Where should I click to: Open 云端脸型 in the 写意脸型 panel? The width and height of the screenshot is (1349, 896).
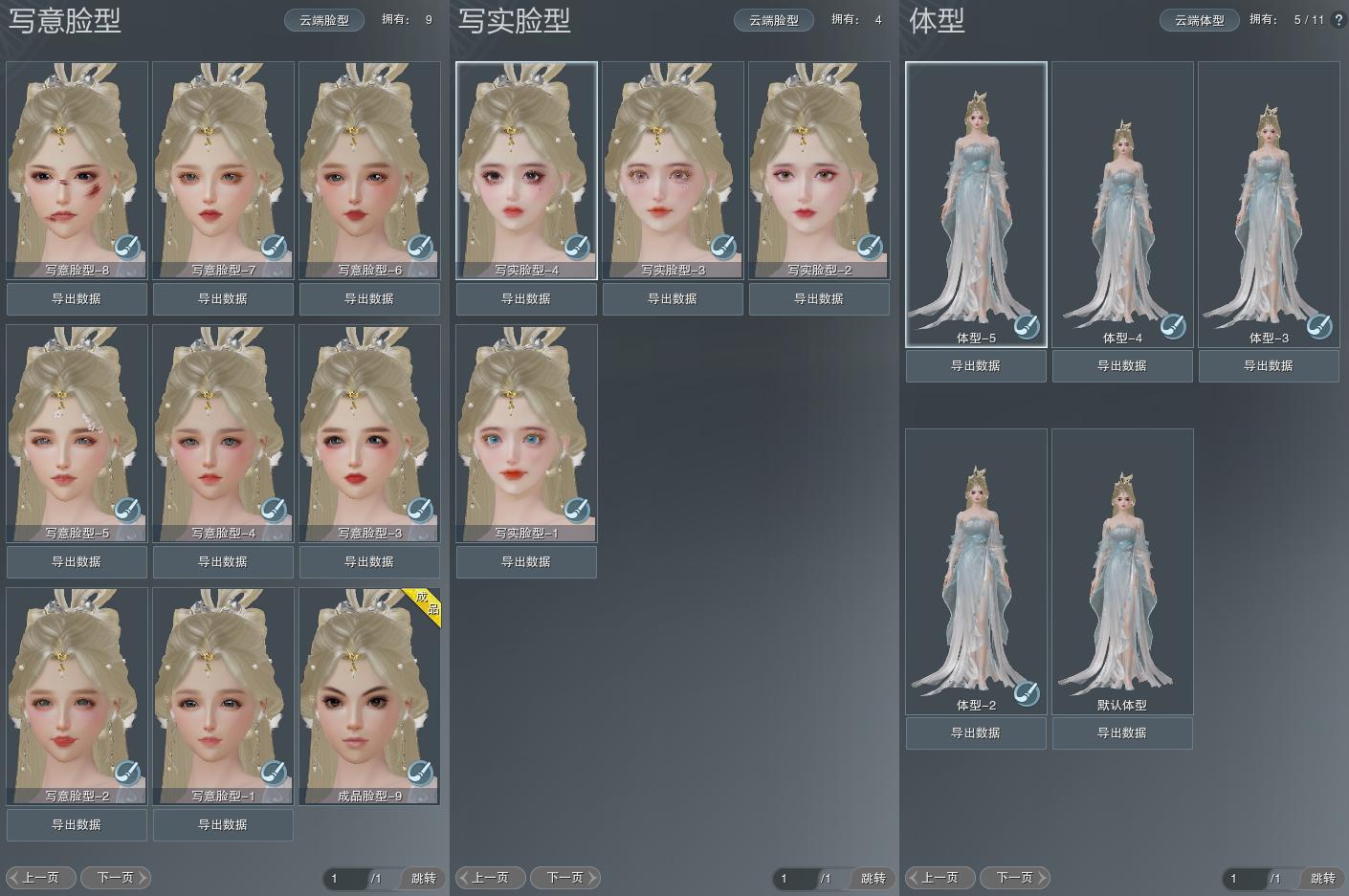point(324,20)
